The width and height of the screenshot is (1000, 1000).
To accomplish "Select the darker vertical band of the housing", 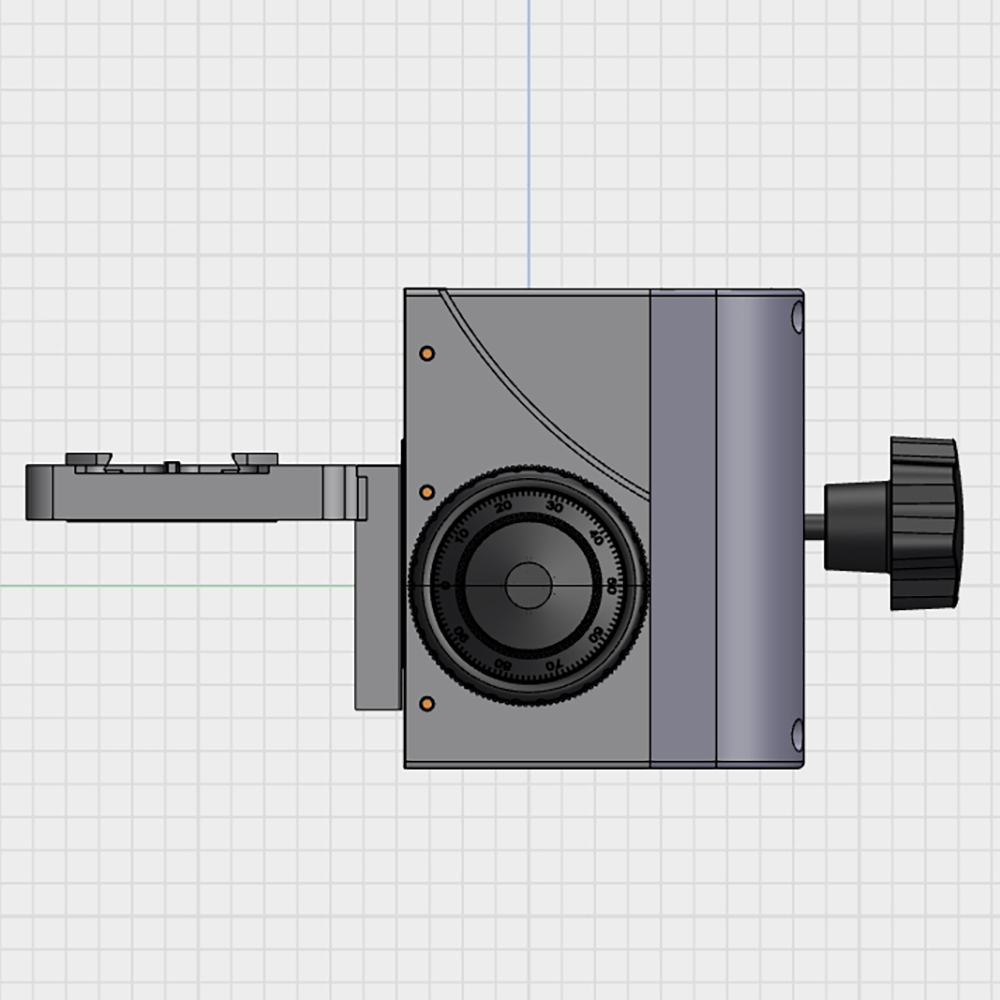I will (683, 528).
